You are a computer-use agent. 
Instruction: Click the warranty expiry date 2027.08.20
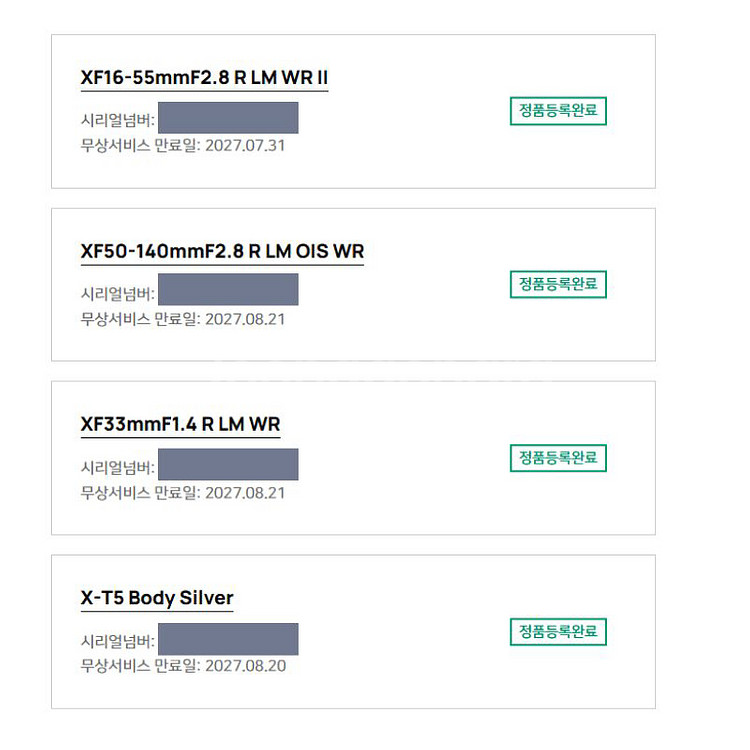pos(247,666)
